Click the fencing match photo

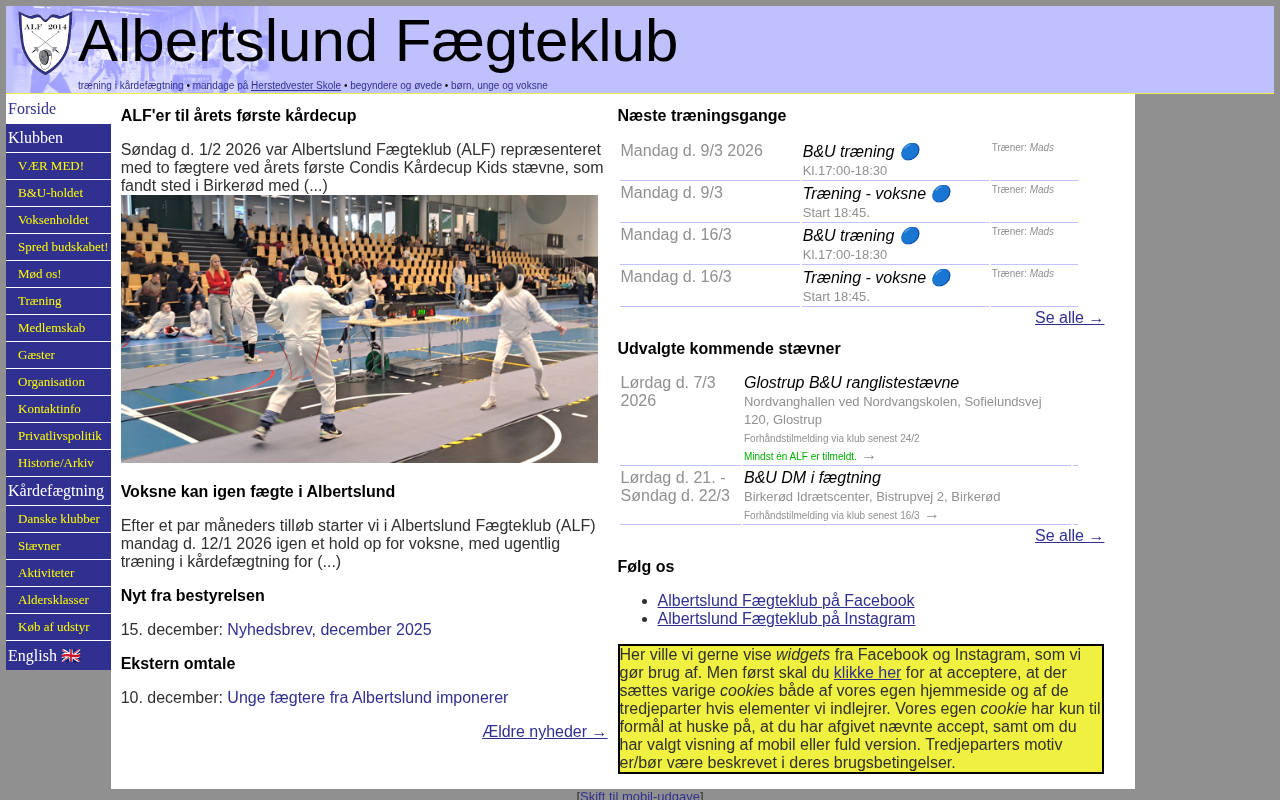click(359, 329)
